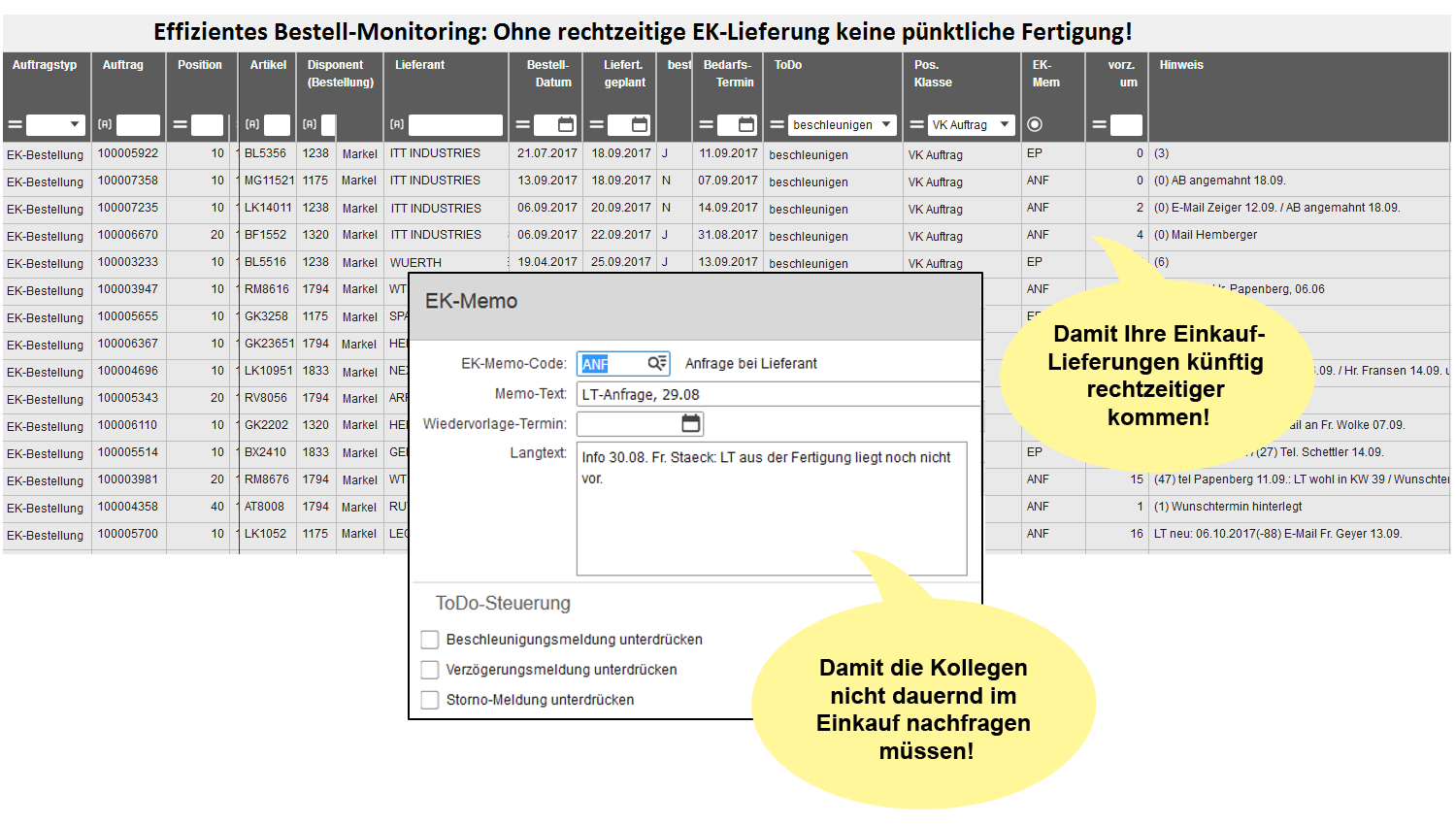Open the Bestell-Datum filter calendar icon
This screenshot has height=825, width=1456.
tap(566, 124)
